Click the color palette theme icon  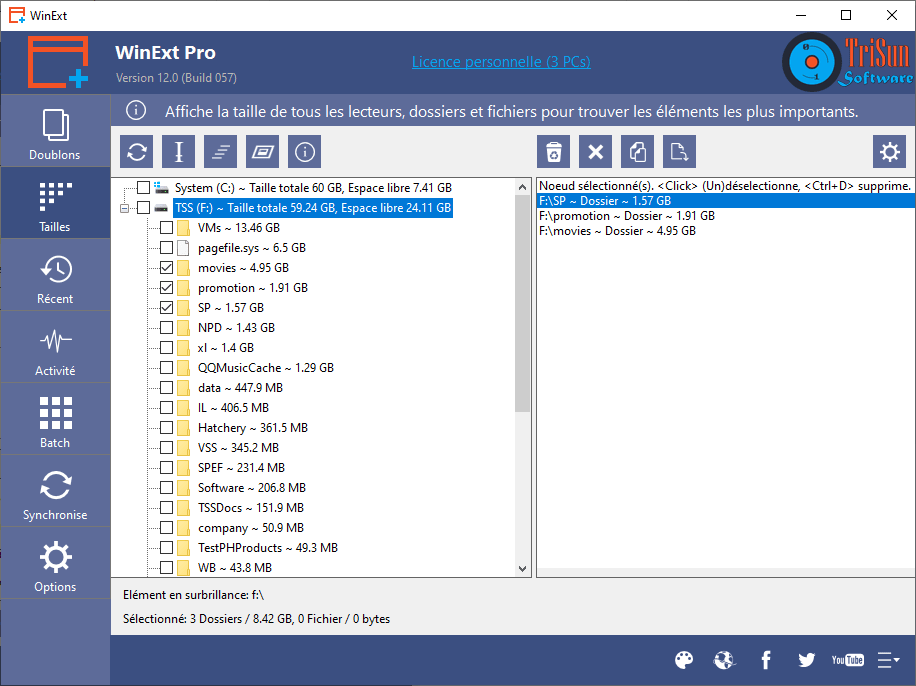[x=684, y=660]
